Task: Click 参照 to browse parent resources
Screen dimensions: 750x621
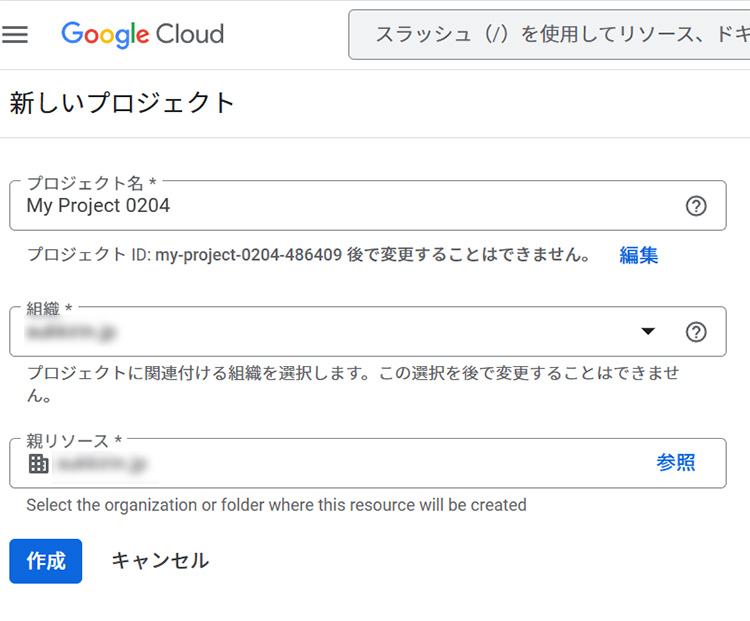Action: point(676,462)
